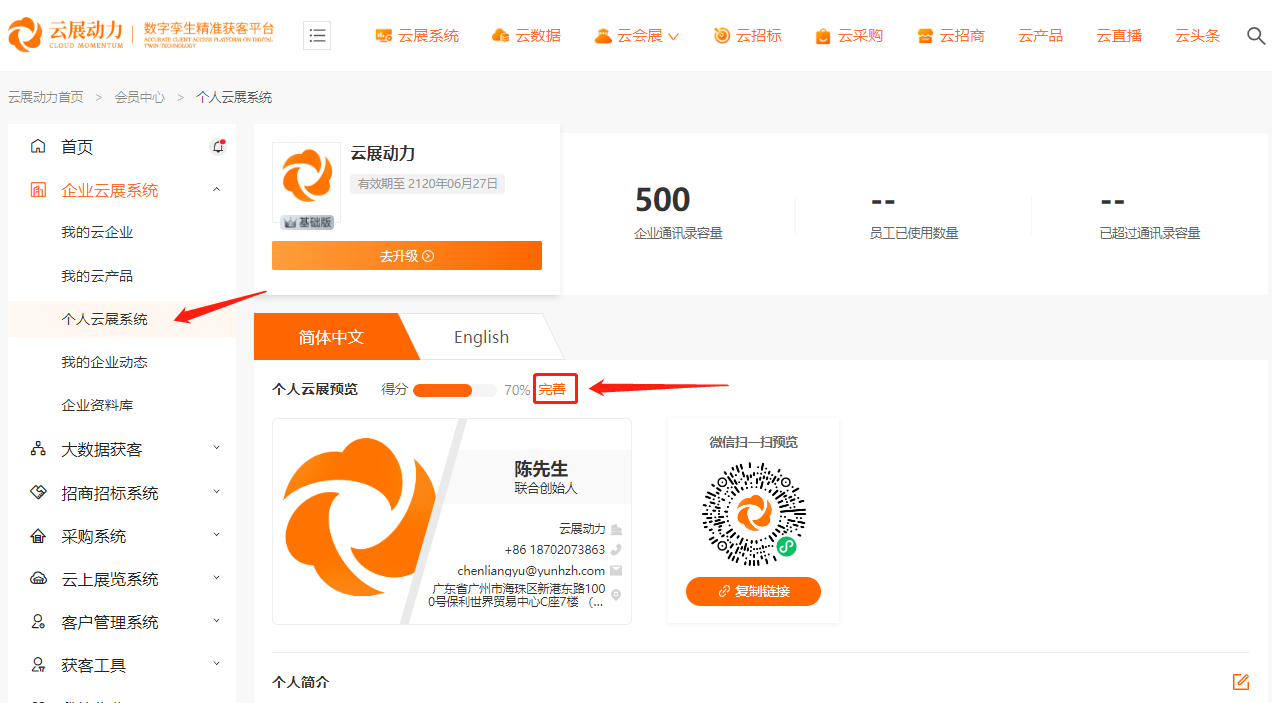Click the 云展动力 logo in header
Screen dimensions: 1272x703
(141, 35)
